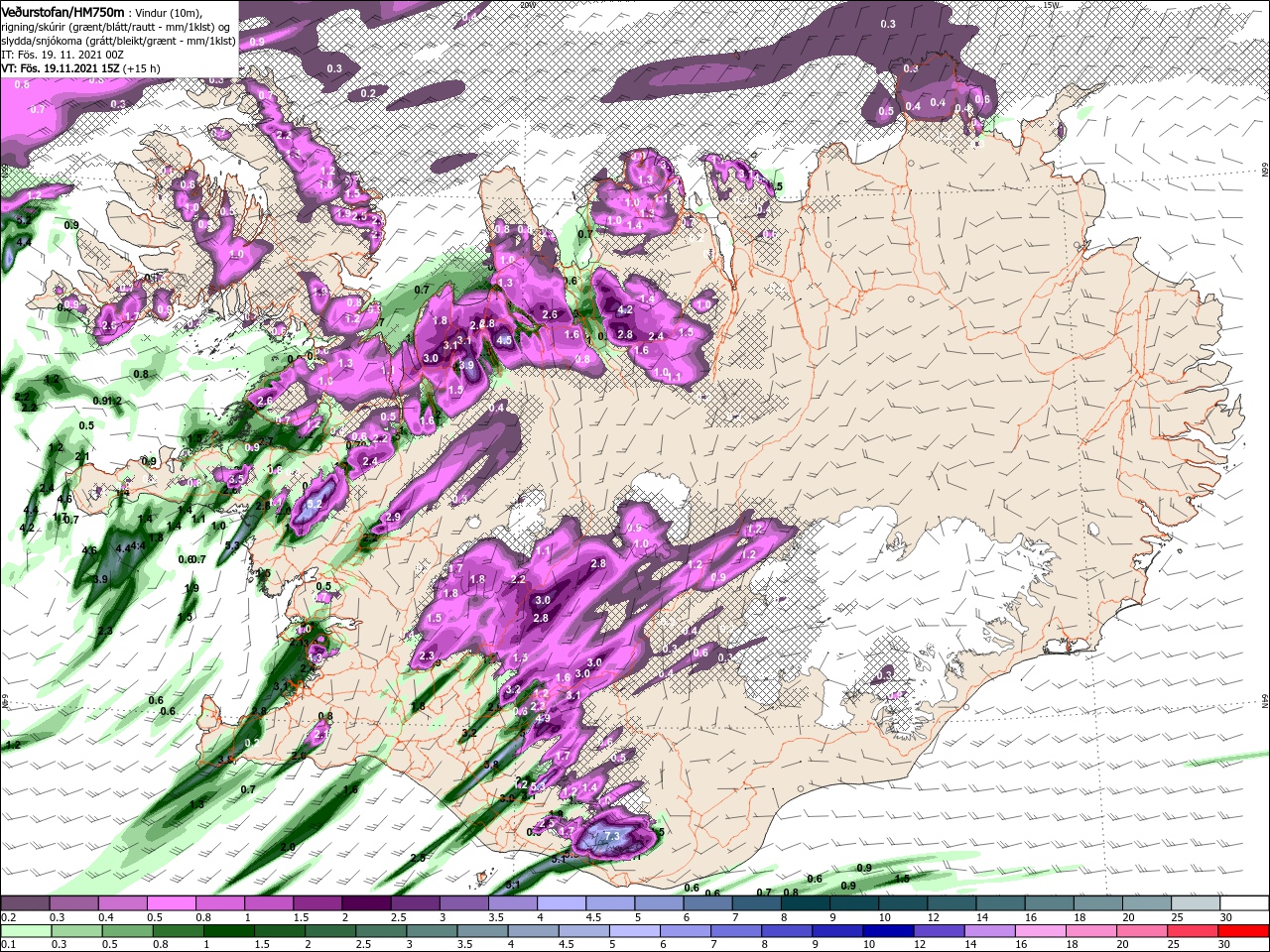The height and width of the screenshot is (952, 1270).
Task: Select the bright magenta 0.5 snow swatch
Action: tap(171, 903)
